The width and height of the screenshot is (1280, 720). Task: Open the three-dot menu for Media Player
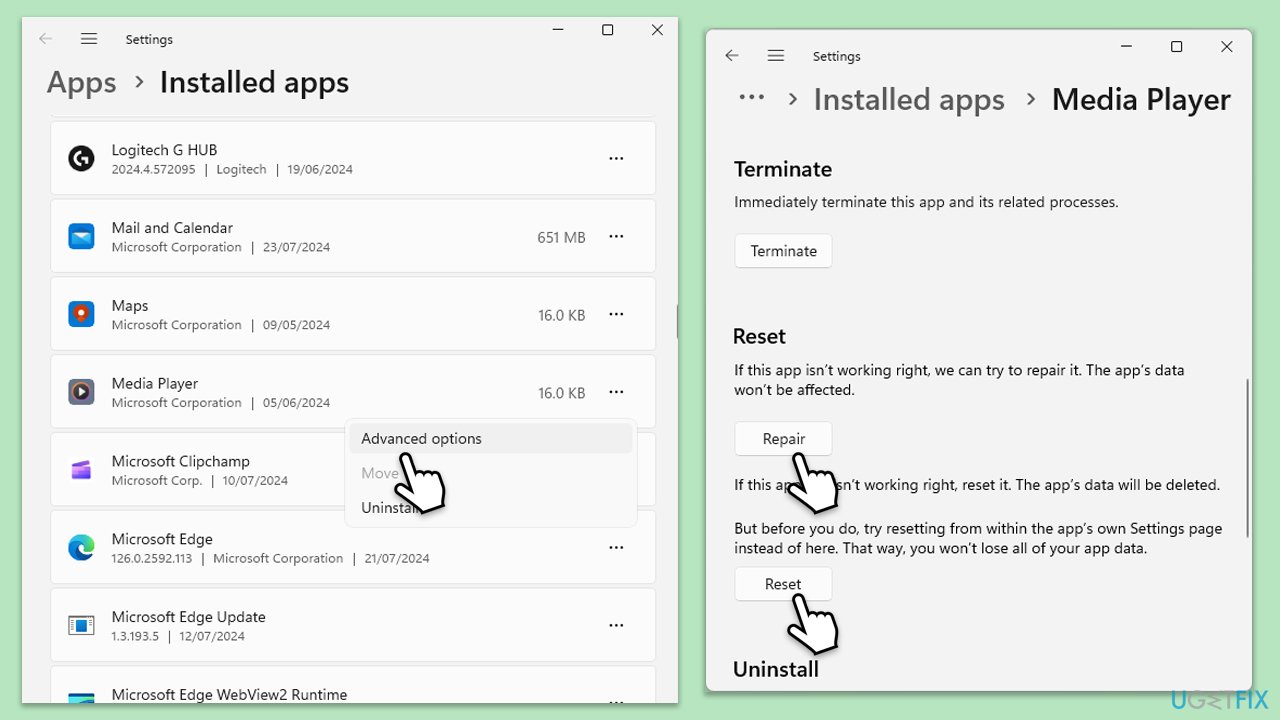coord(616,392)
